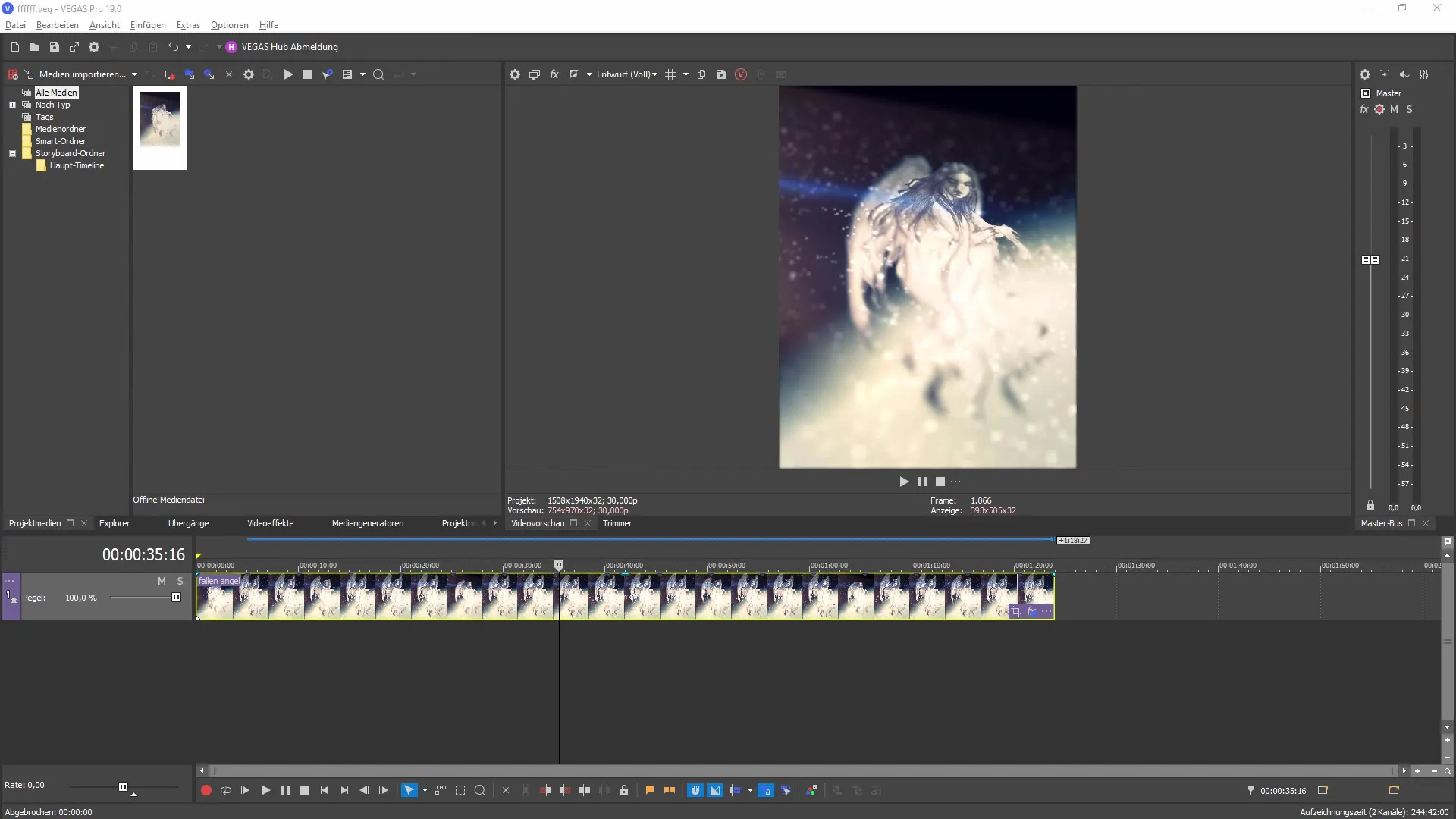Switch to the Trimmer tab
Image resolution: width=1456 pixels, height=819 pixels.
(x=617, y=523)
